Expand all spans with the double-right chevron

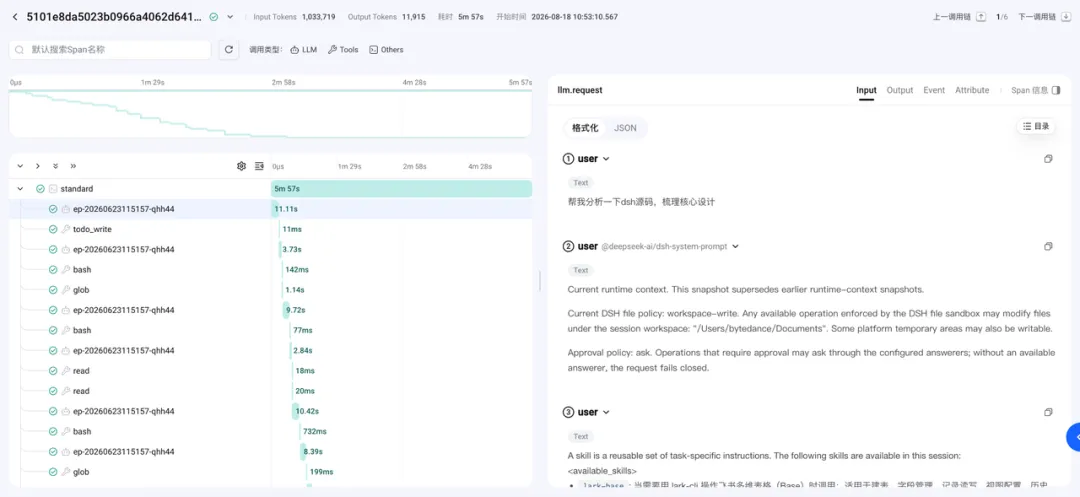[x=73, y=166]
